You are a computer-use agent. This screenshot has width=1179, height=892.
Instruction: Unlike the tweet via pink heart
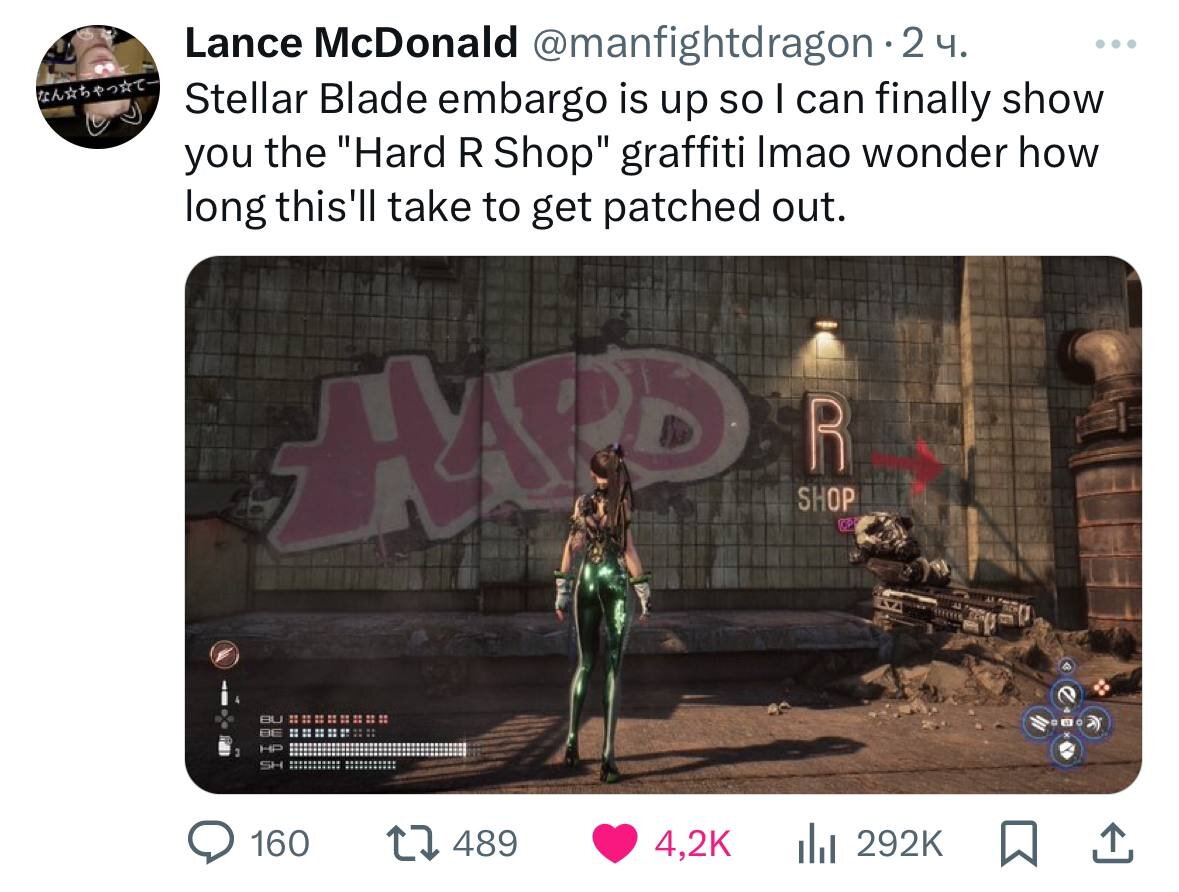tap(615, 843)
